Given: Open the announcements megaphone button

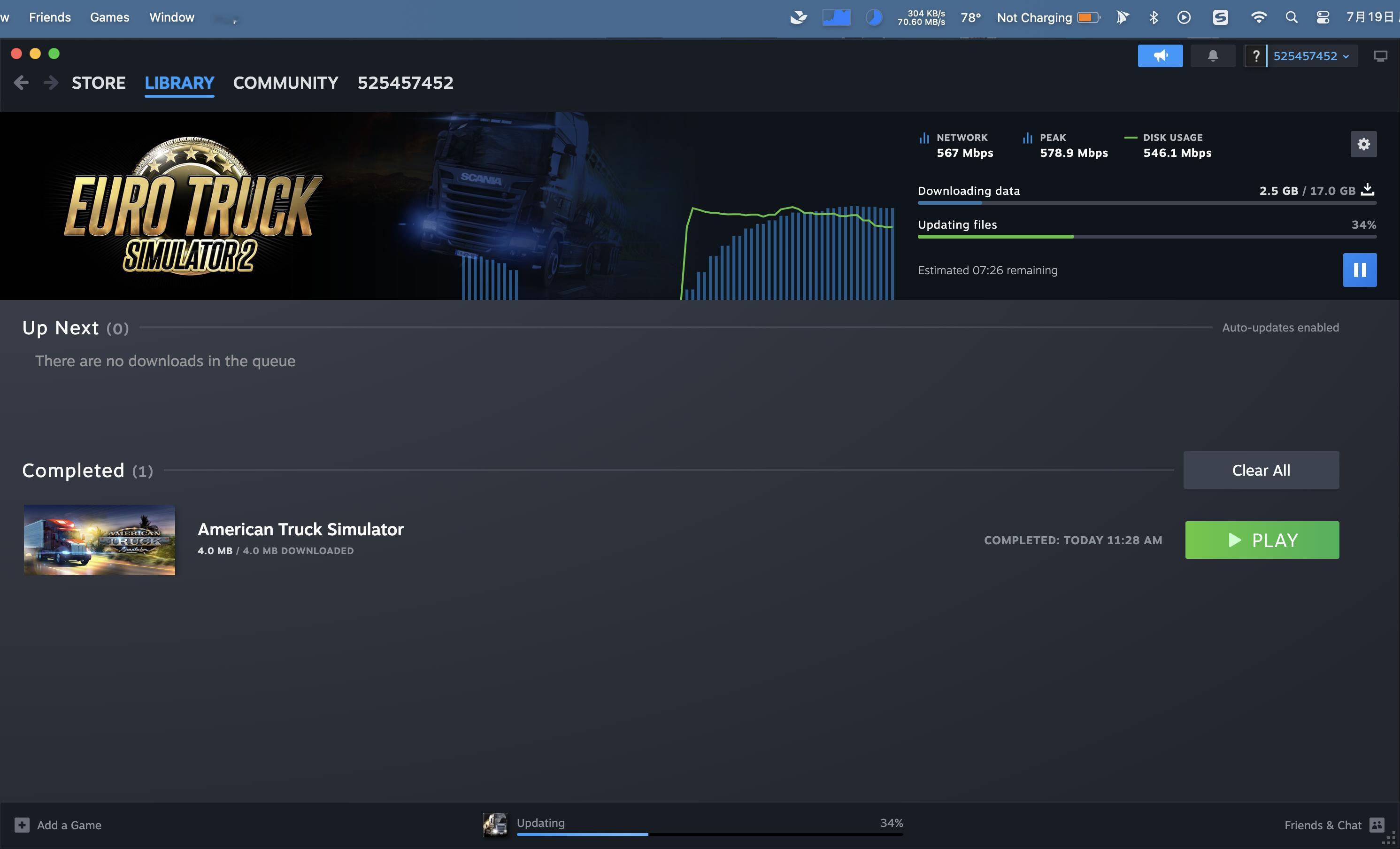Looking at the screenshot, I should pyautogui.click(x=1160, y=56).
